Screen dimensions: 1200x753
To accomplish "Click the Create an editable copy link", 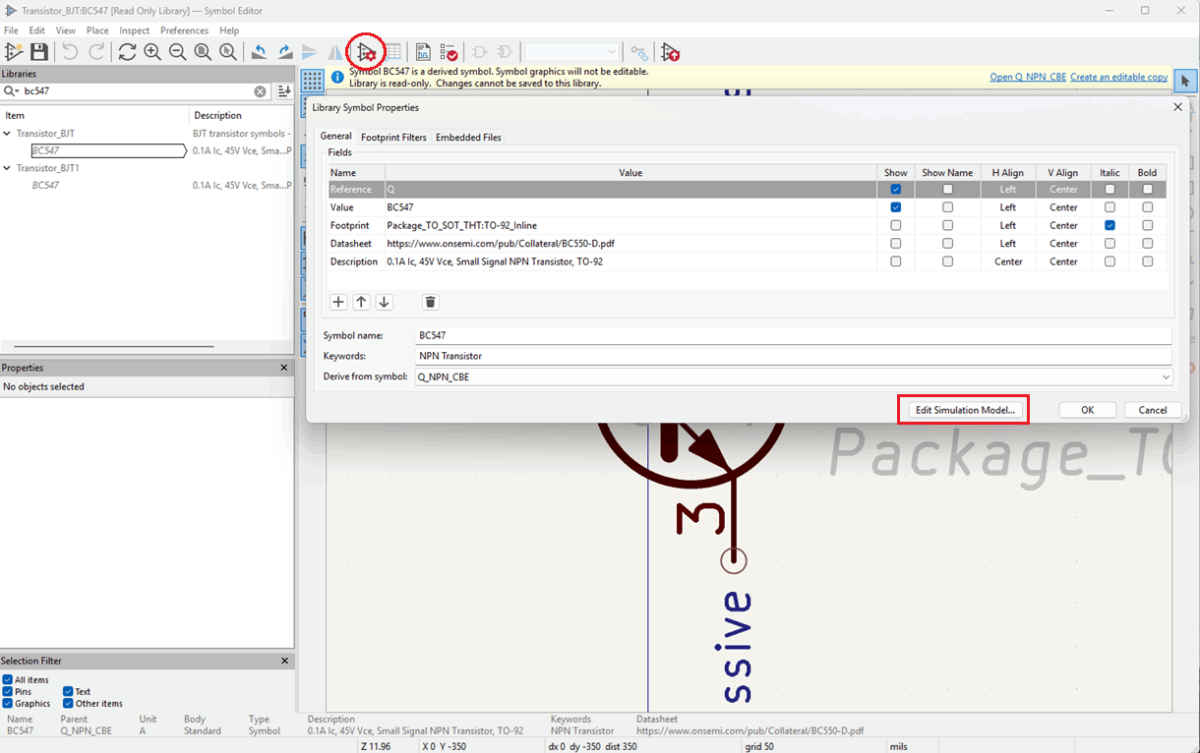I will [x=1118, y=77].
